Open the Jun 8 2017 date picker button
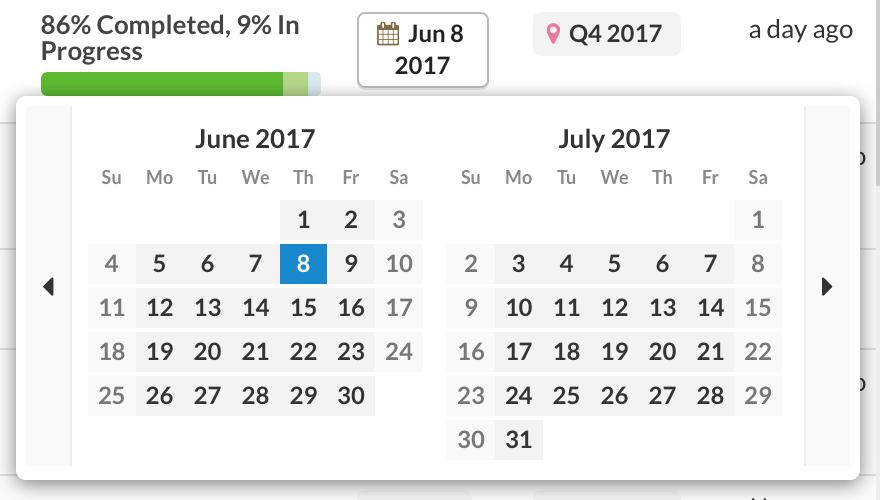This screenshot has width=880, height=500. click(x=423, y=50)
